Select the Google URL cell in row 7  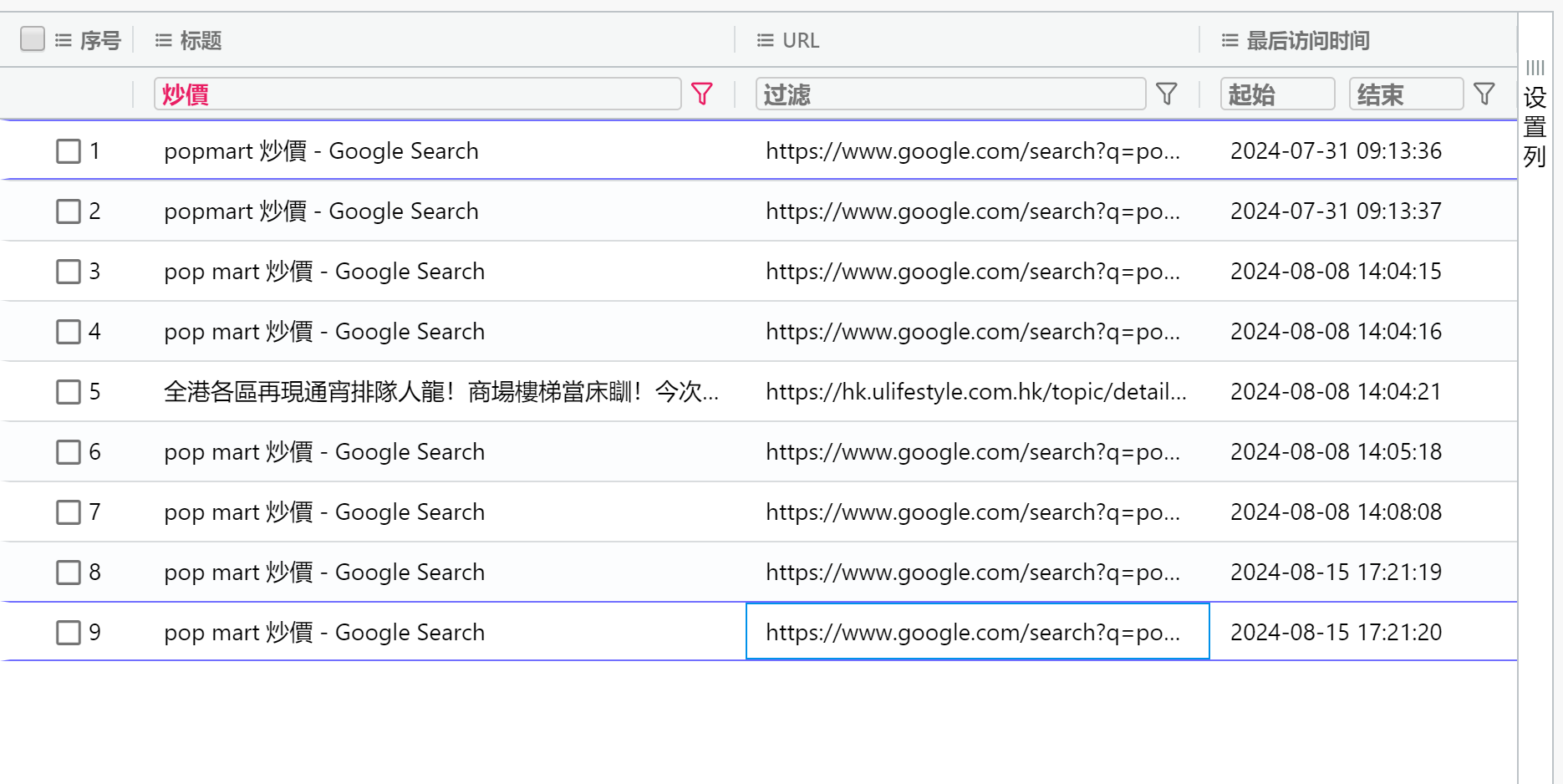(973, 512)
